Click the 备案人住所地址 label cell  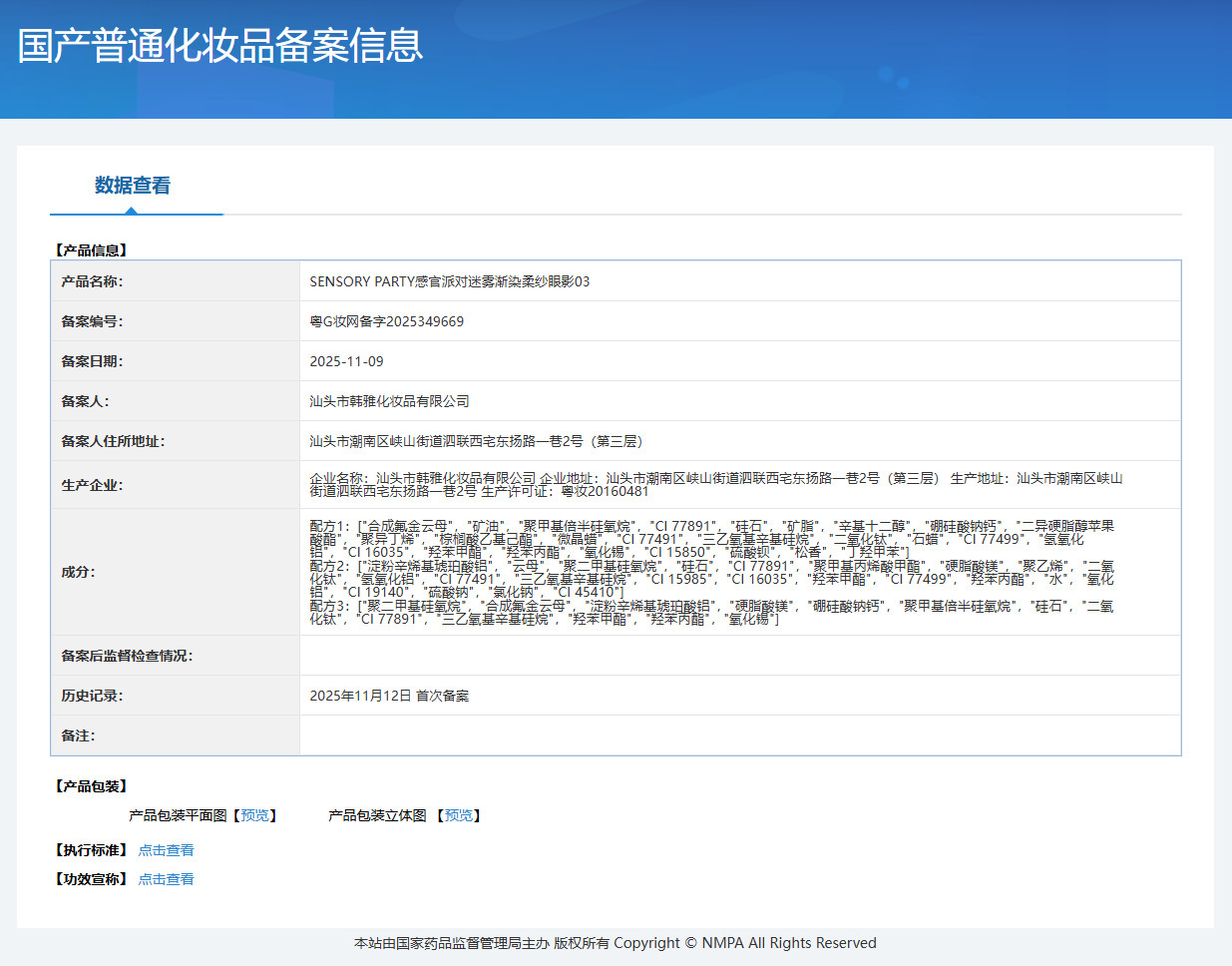click(x=176, y=441)
